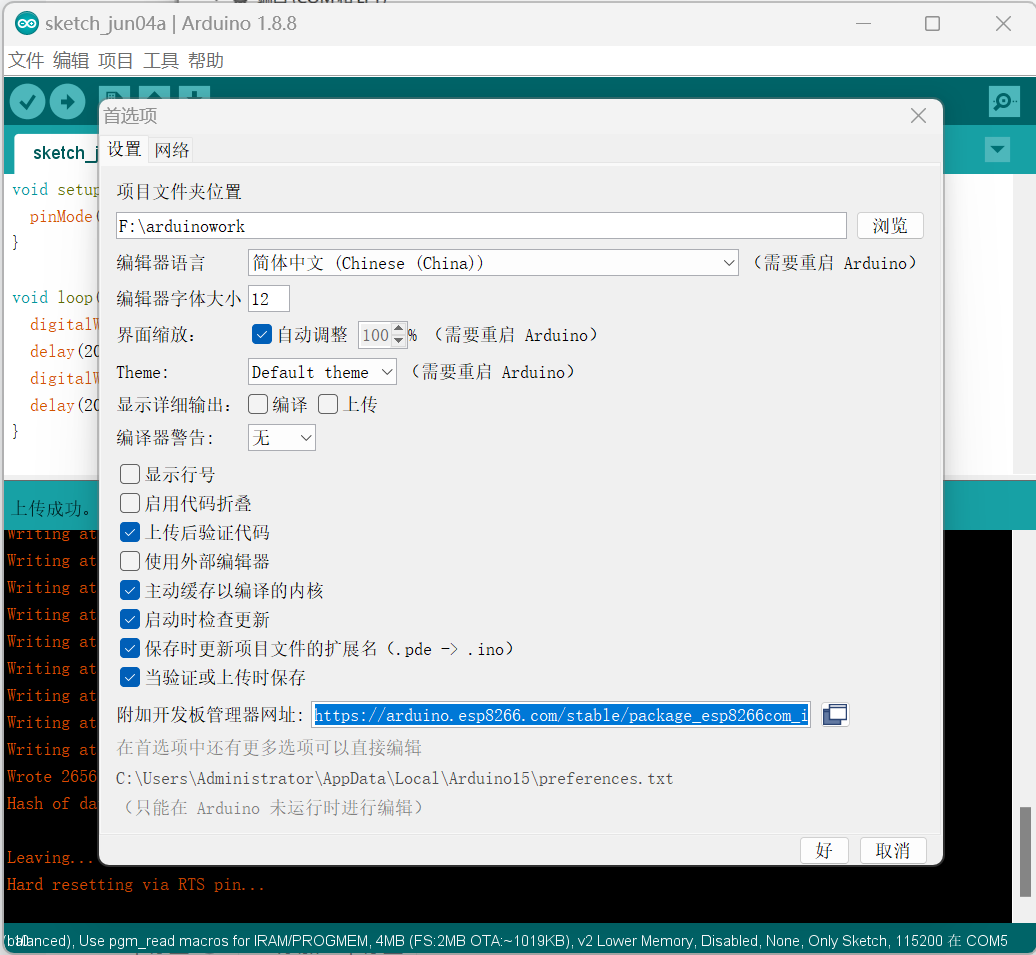
Task: Open the 项目 menu
Action: coord(116,61)
